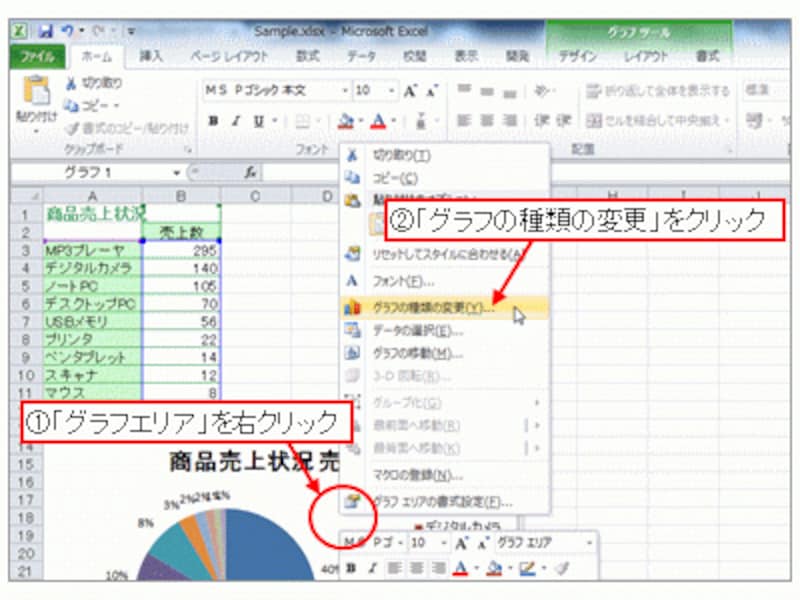Image resolution: width=800 pixels, height=600 pixels.
Task: Select データの選択(E)... in context menu
Action: tap(445, 331)
